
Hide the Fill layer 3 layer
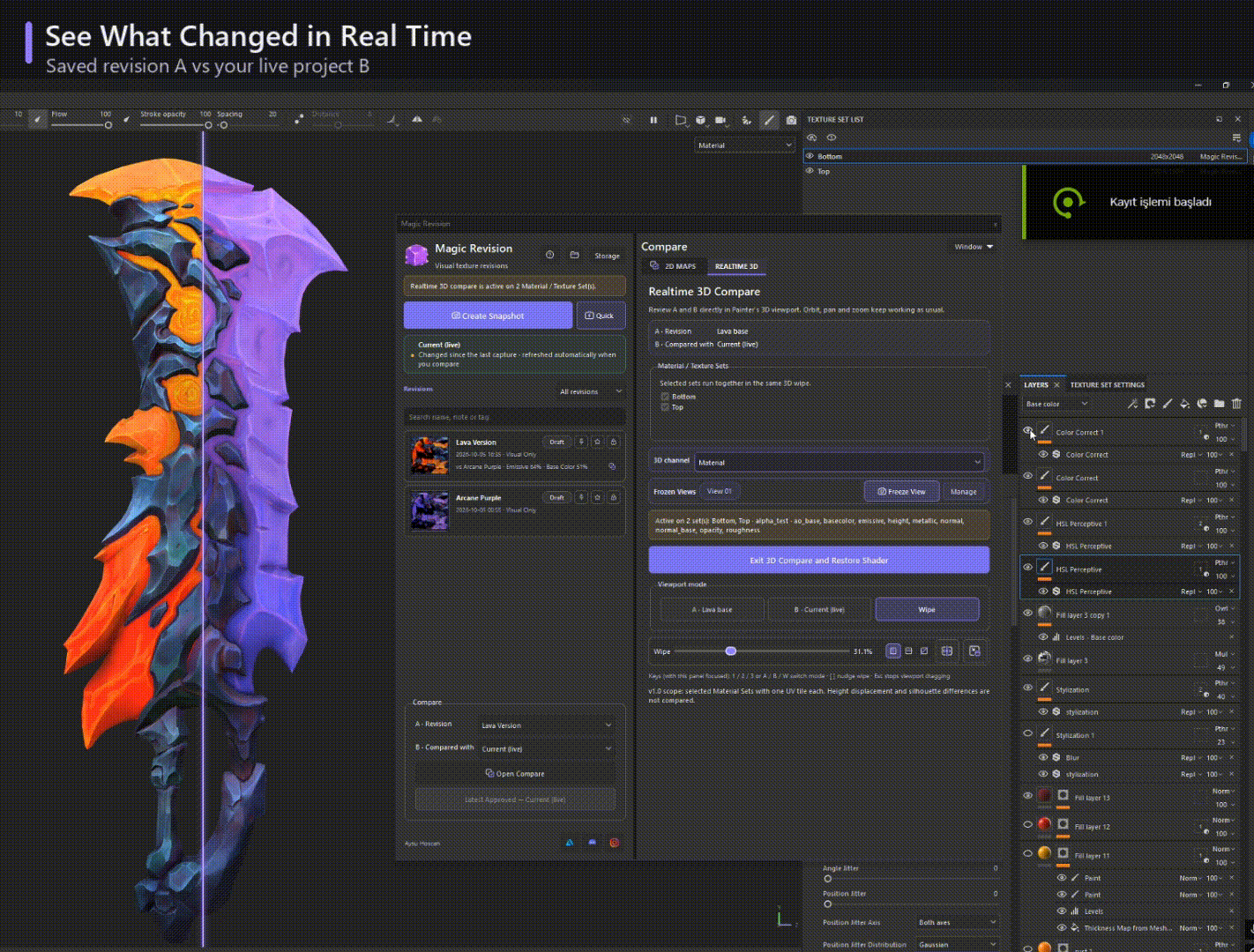pyautogui.click(x=1027, y=658)
